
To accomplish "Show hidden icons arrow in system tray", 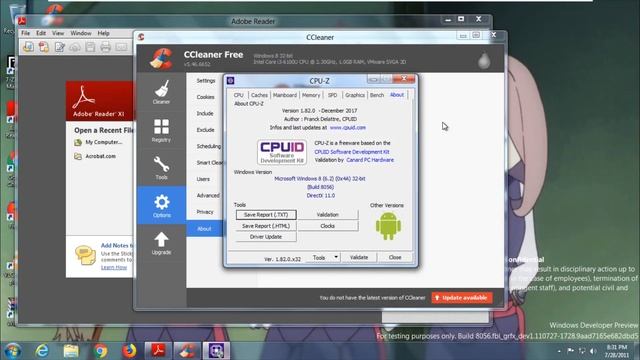I will 559,351.
